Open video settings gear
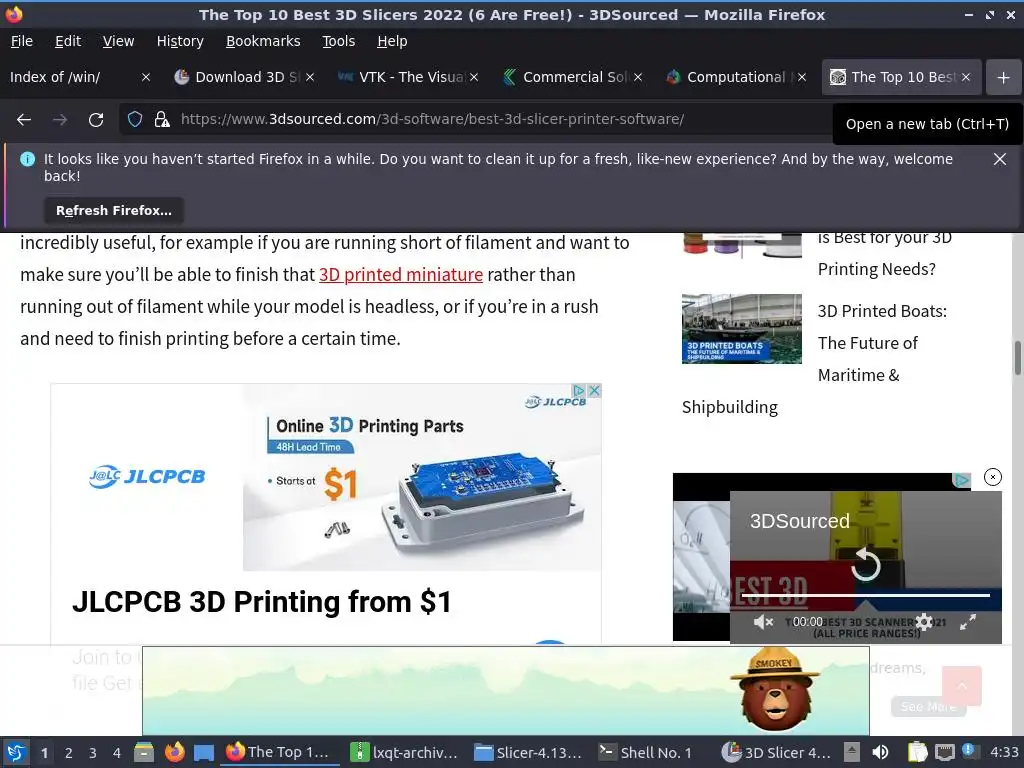Screen dimensions: 1024x768 pyautogui.click(x=924, y=622)
